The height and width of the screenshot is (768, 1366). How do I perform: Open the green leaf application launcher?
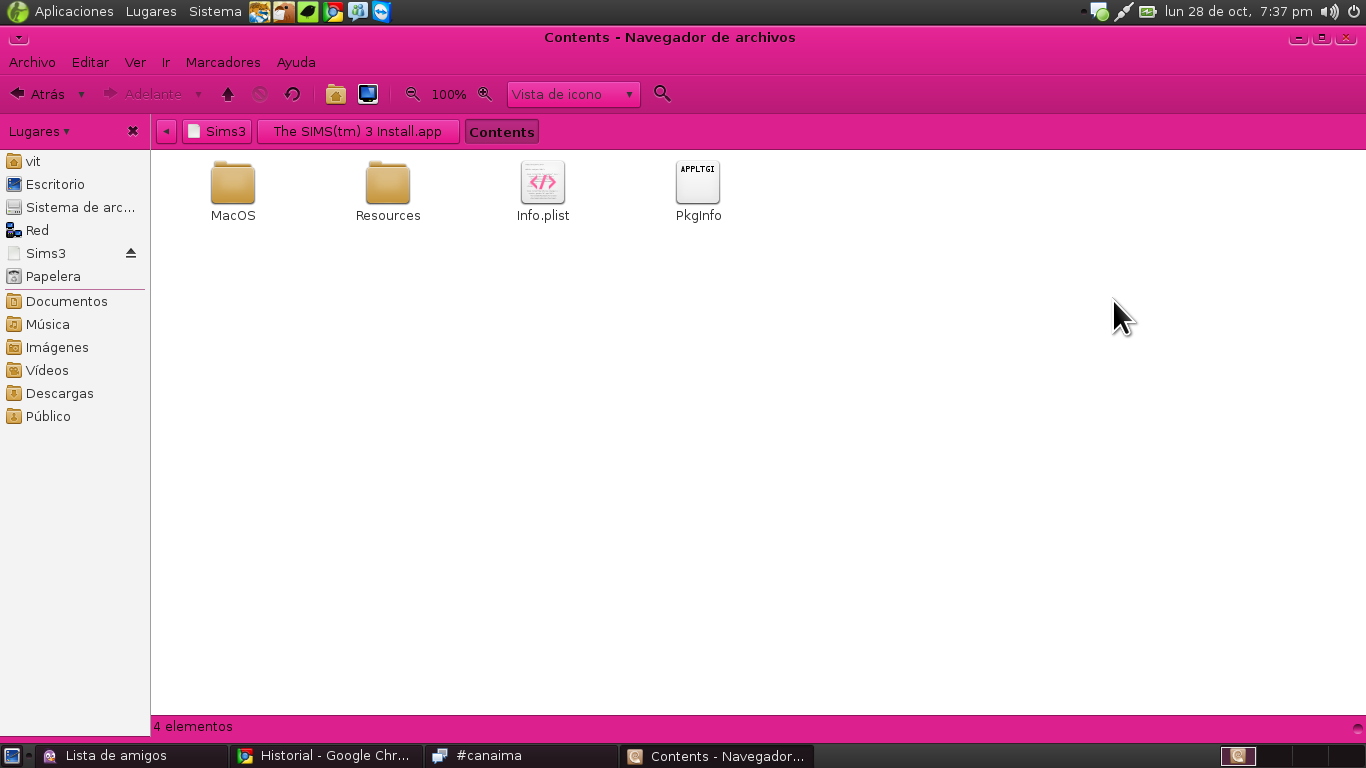[309, 12]
